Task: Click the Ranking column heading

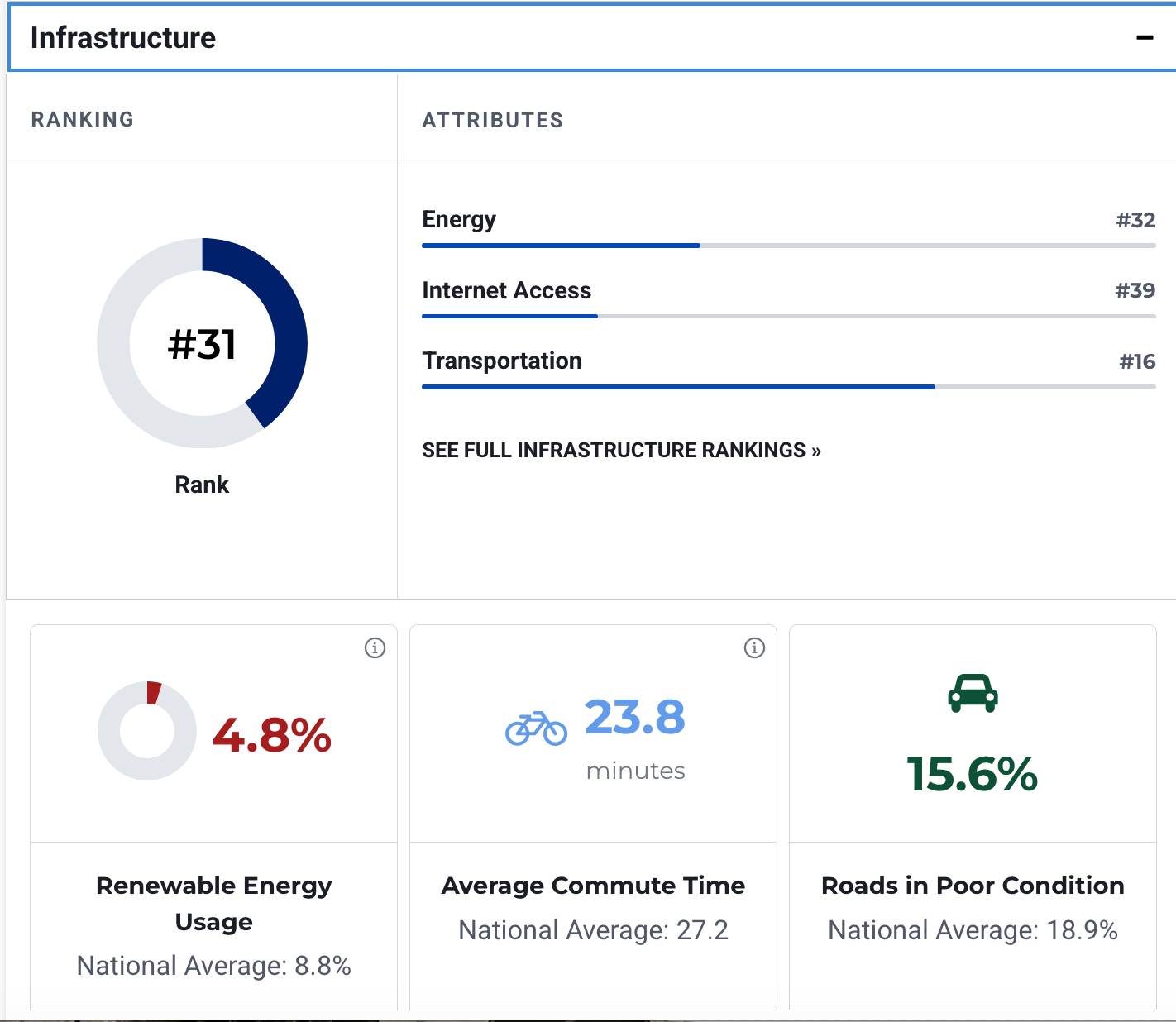Action: [x=83, y=119]
